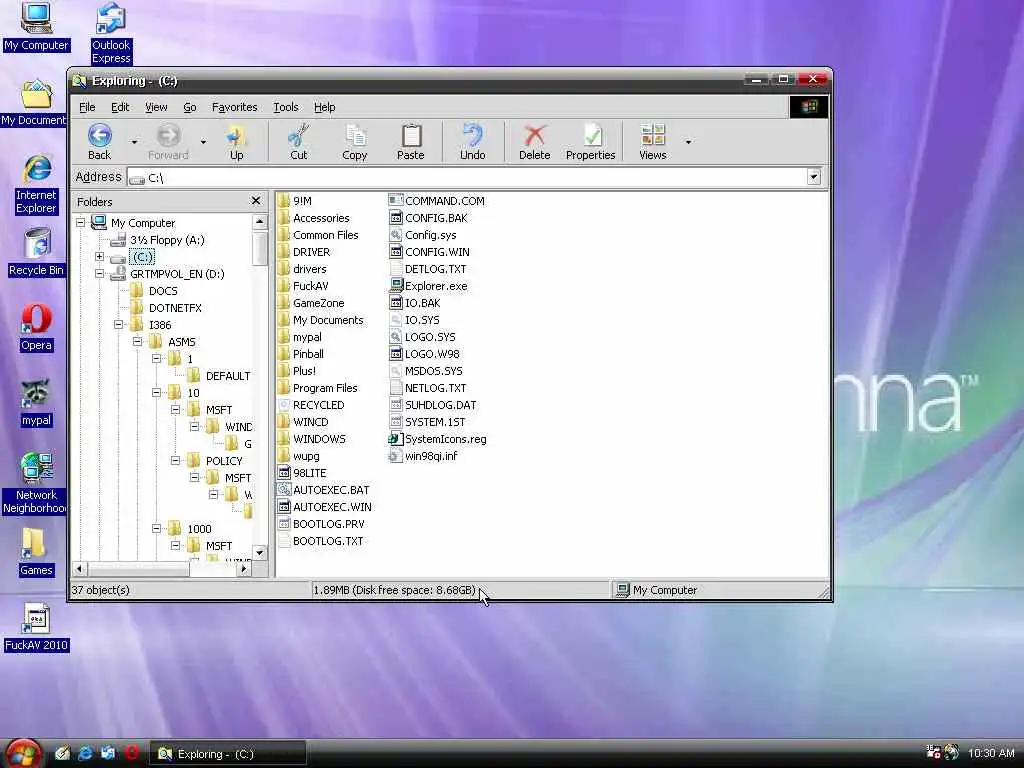The image size is (1024, 768).
Task: Collapse the 1000 folder node
Action: (x=156, y=528)
